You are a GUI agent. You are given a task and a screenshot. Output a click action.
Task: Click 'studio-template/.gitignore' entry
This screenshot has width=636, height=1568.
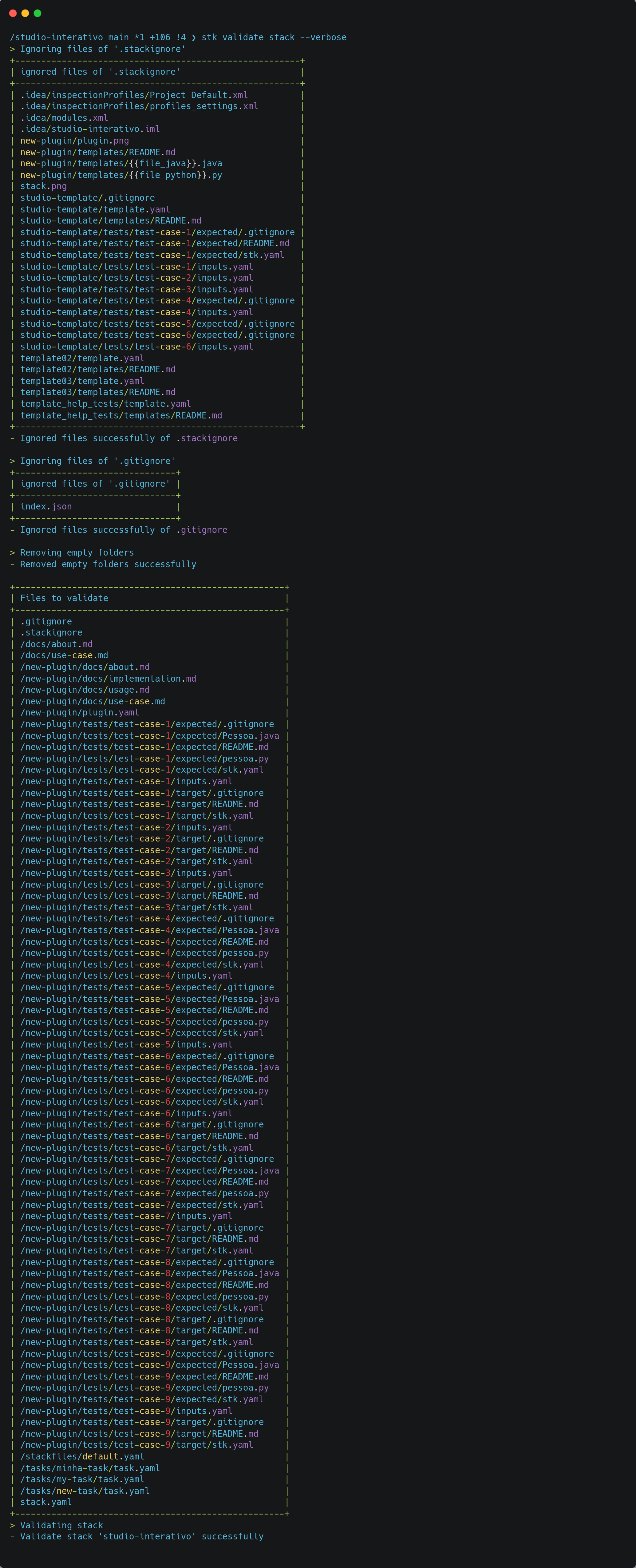pyautogui.click(x=87, y=198)
